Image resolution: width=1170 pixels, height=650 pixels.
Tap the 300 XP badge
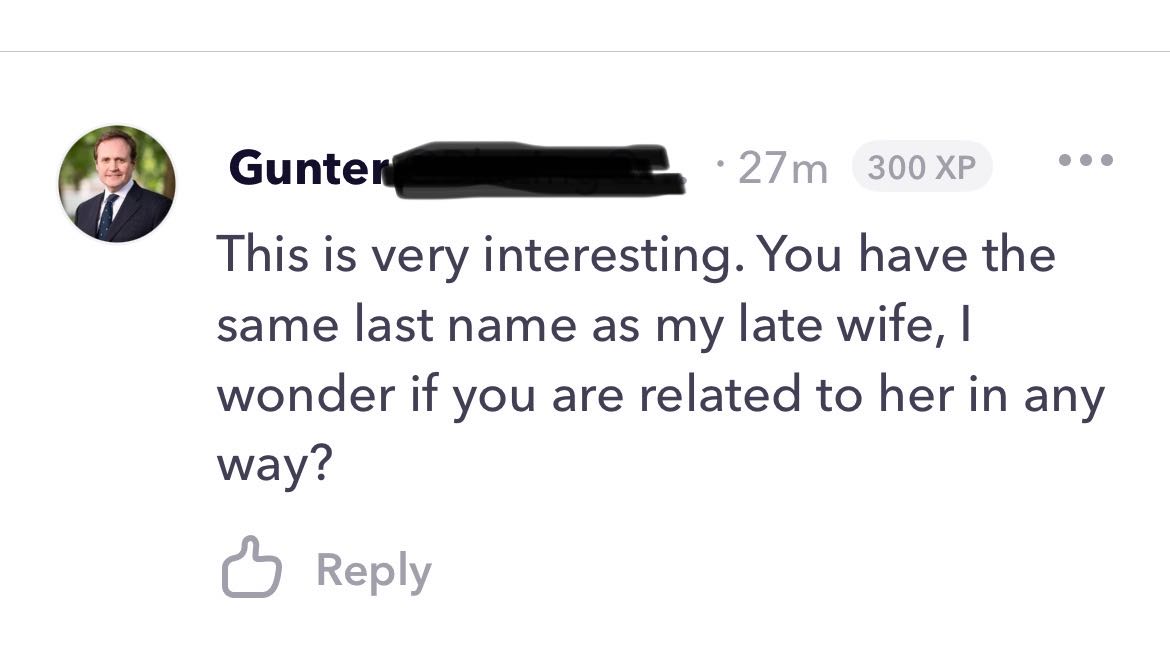[x=921, y=168]
